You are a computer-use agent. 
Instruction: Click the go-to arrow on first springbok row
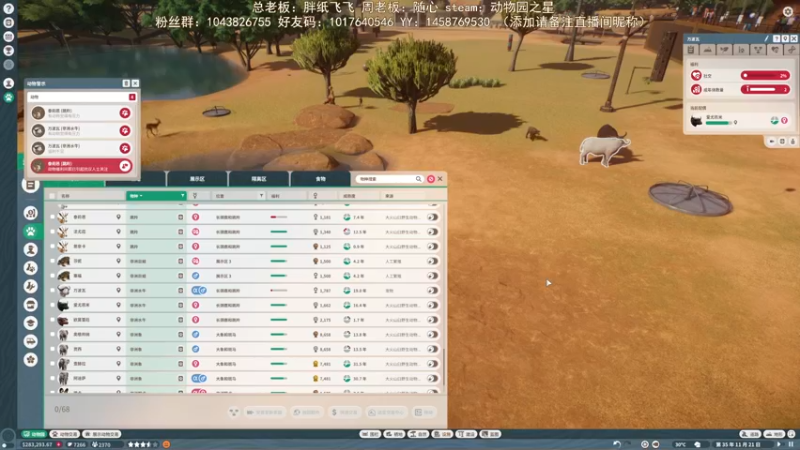point(433,217)
